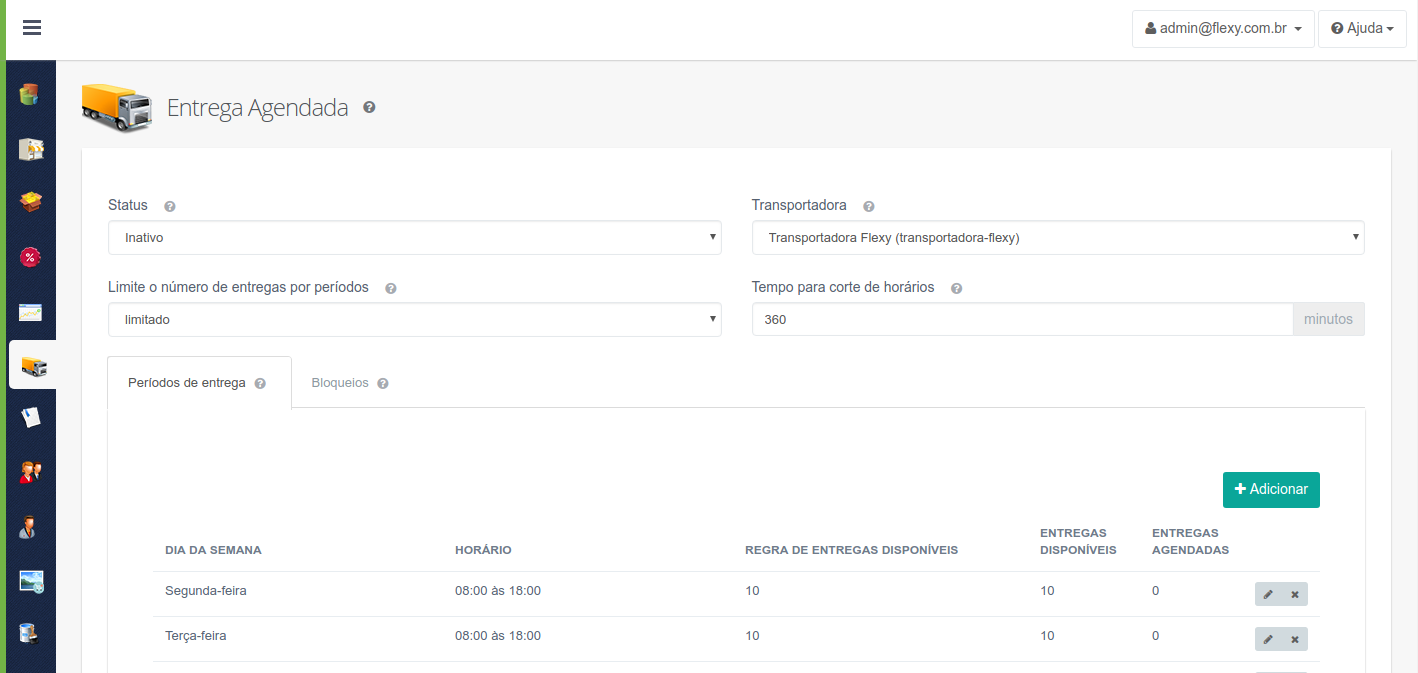
Task: Open the document with paperclip sidebar icon
Action: 31,417
